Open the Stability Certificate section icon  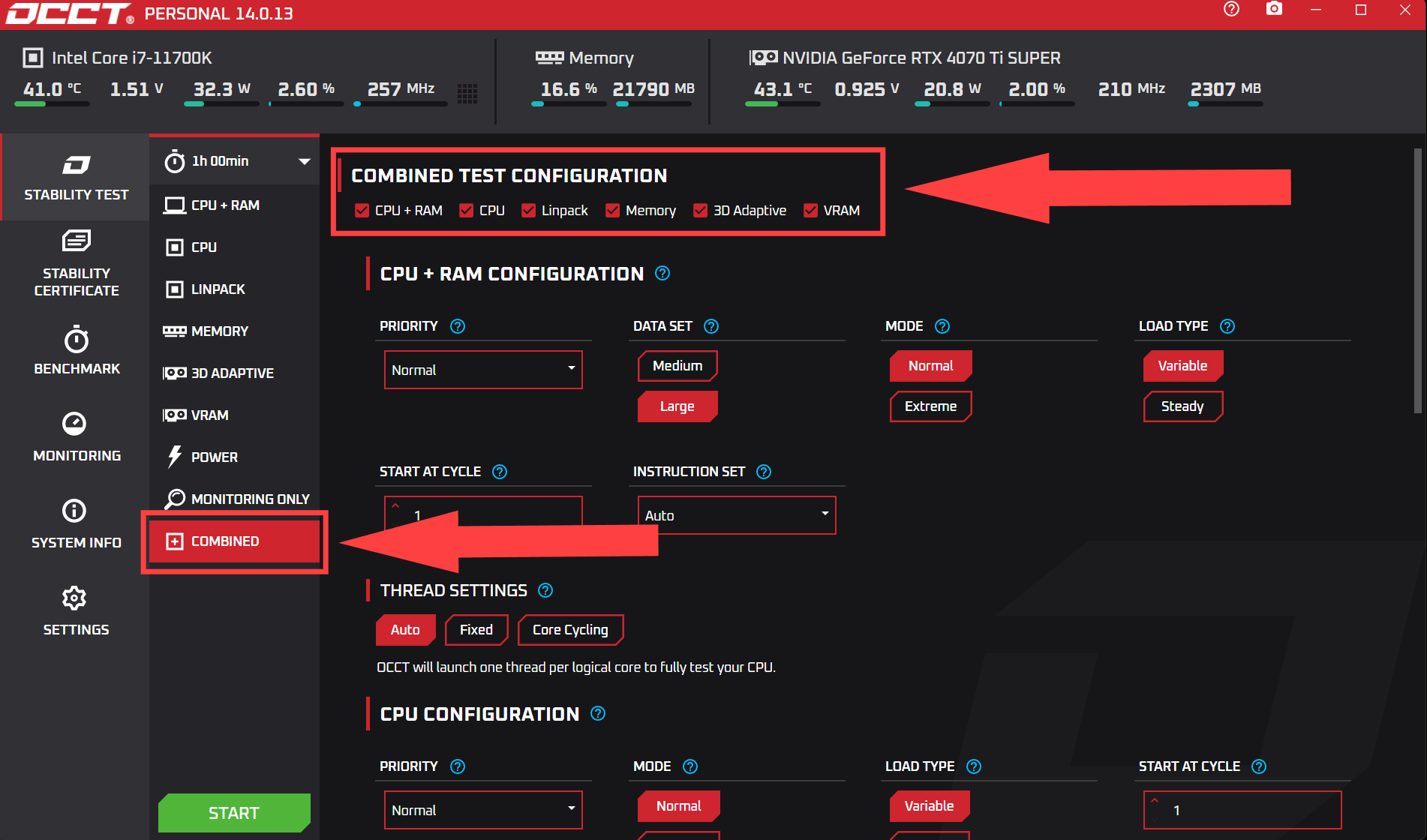[x=76, y=241]
